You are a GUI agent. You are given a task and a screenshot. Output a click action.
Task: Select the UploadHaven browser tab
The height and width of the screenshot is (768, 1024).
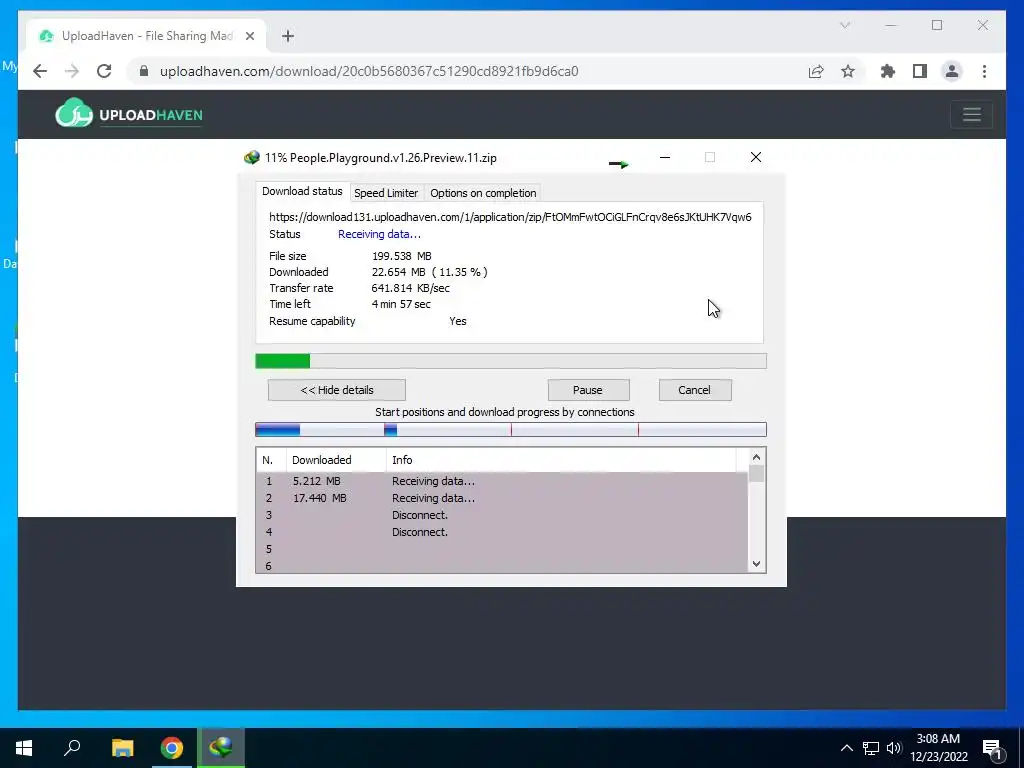click(146, 36)
